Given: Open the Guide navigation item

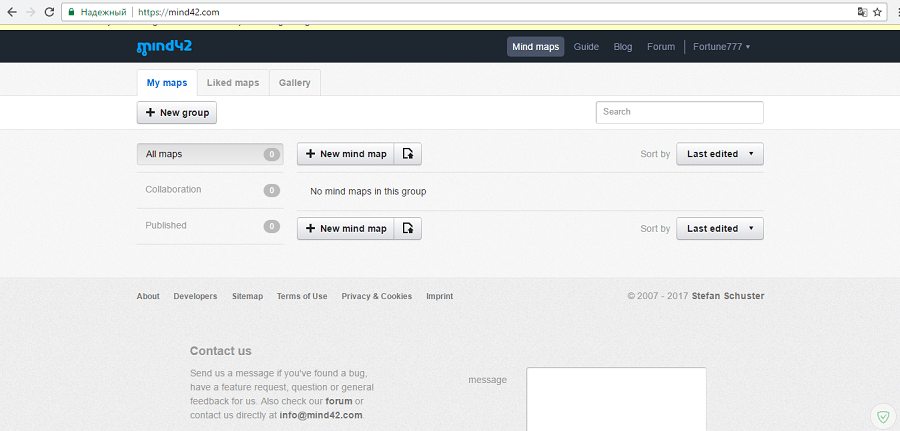Looking at the screenshot, I should 586,47.
